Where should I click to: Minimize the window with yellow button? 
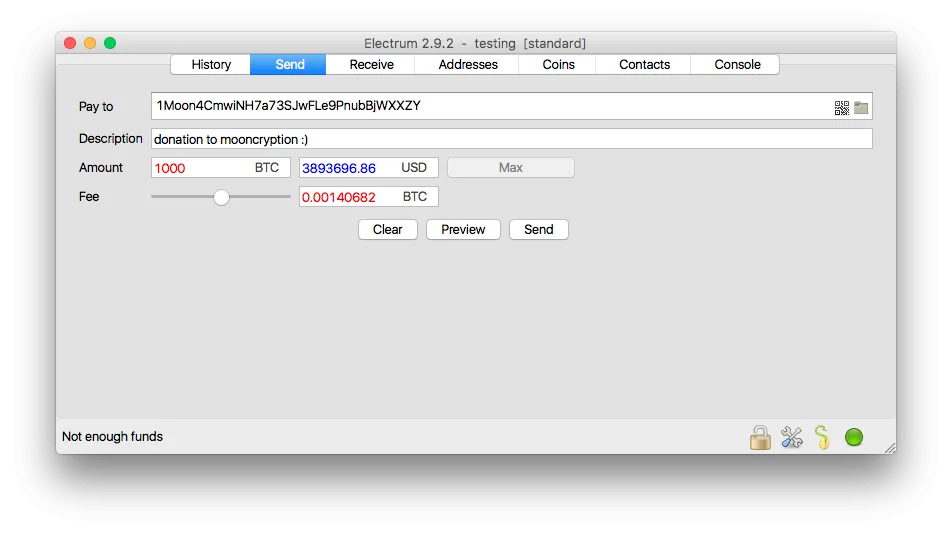(90, 43)
